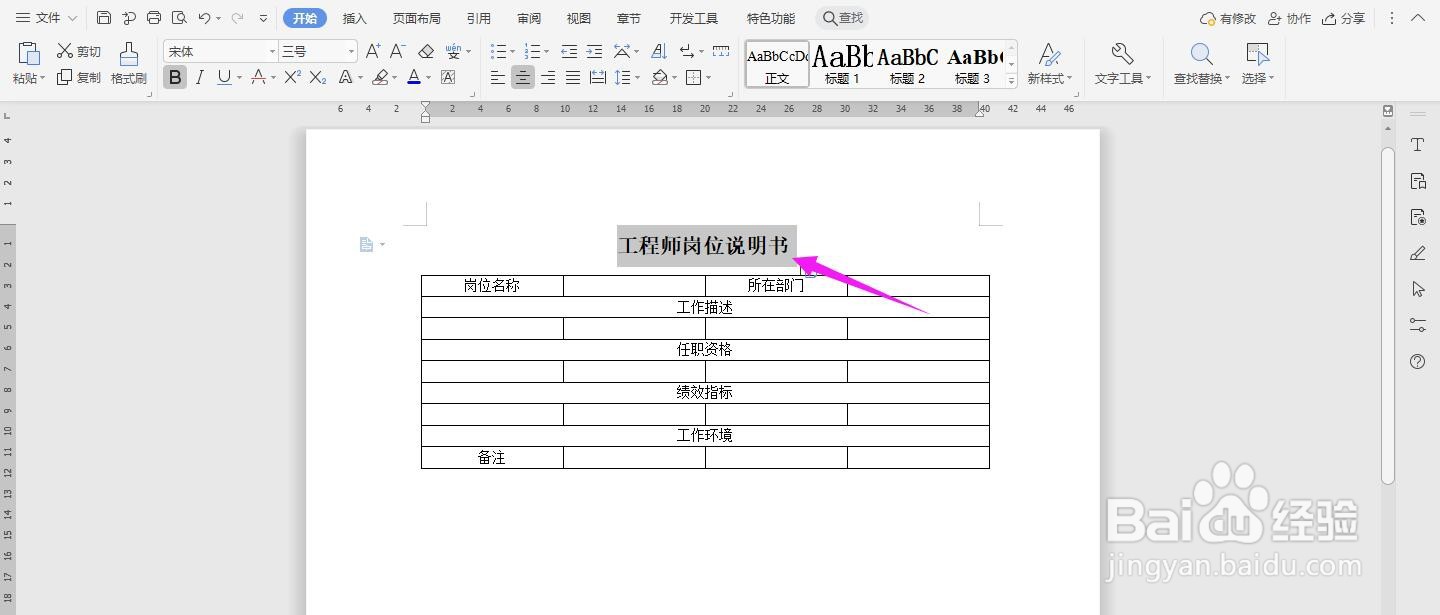
Task: Click the Paste (粘贴) clipboard icon
Action: 29,54
